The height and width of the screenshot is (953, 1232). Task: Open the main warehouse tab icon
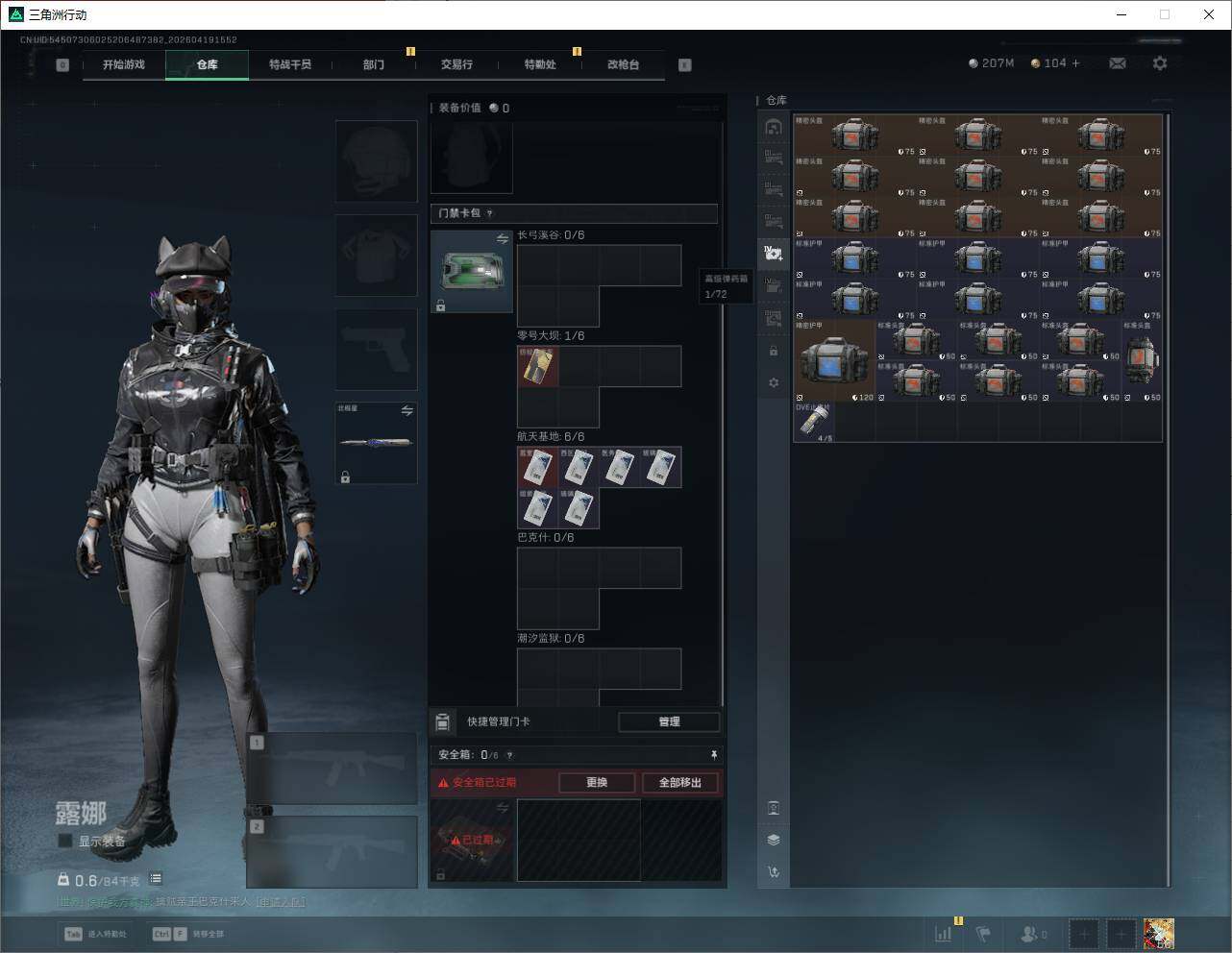coord(774,127)
